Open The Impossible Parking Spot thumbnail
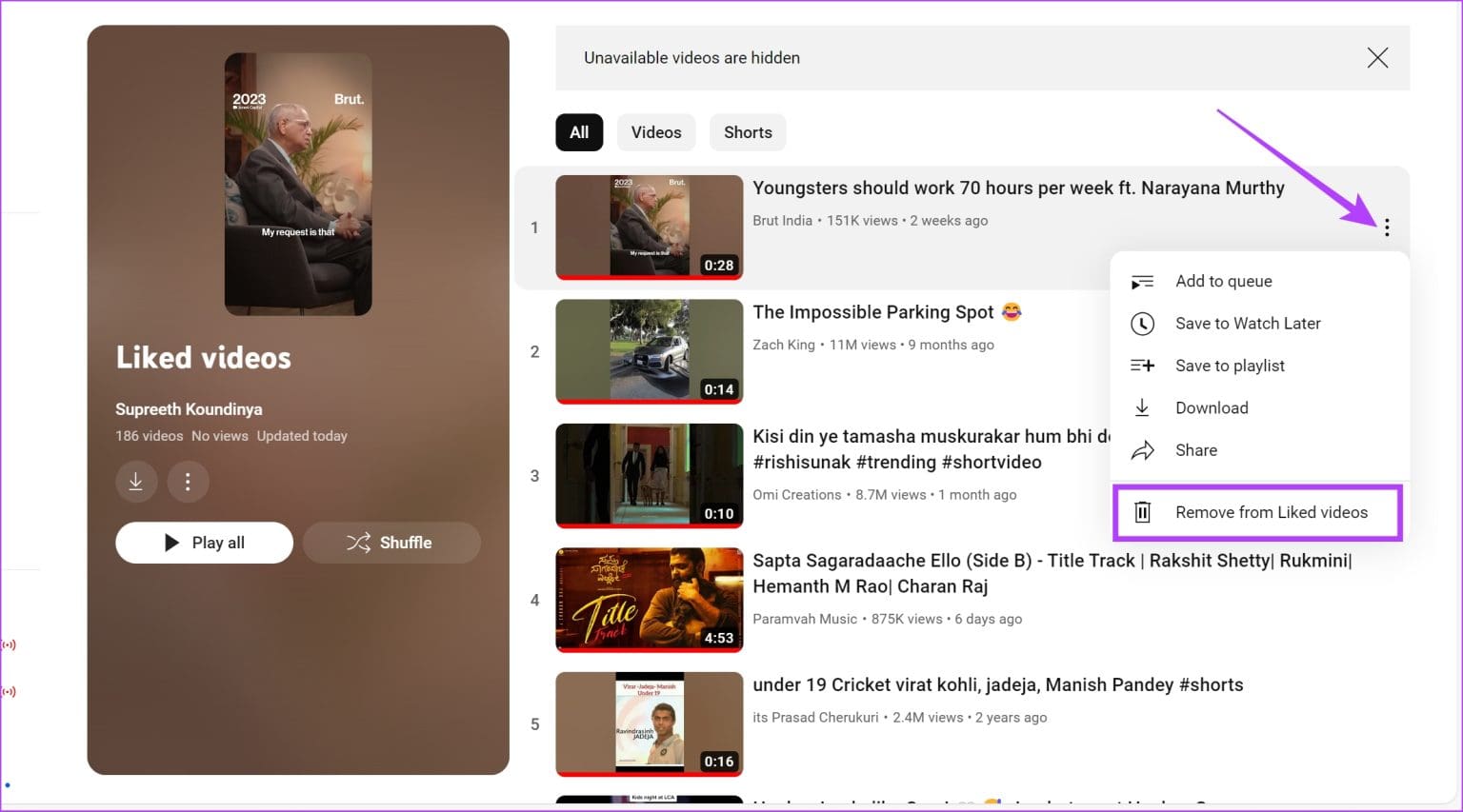Viewport: 1463px width, 812px height. point(649,350)
